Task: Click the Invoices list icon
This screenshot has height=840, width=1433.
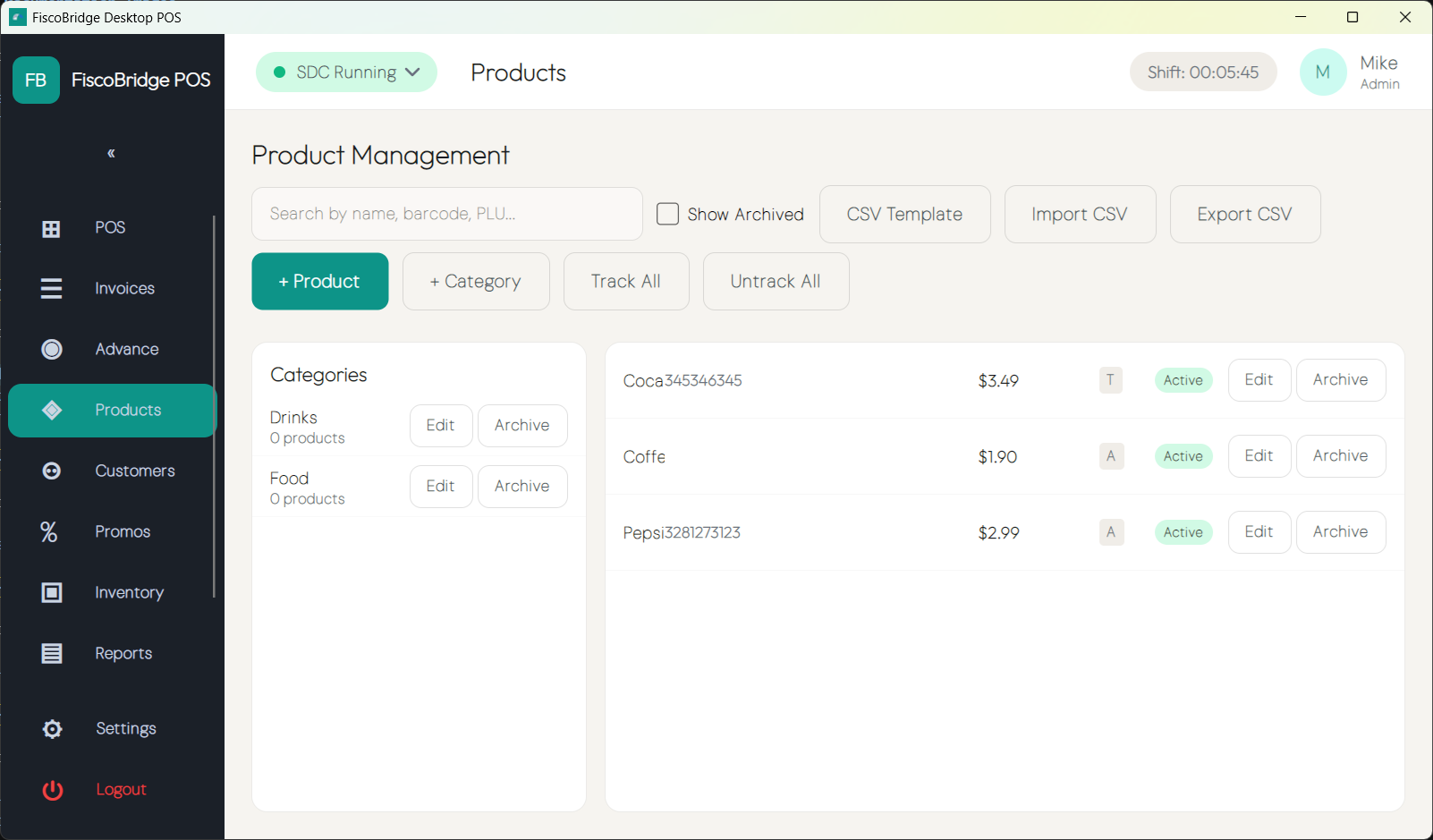Action: [52, 289]
